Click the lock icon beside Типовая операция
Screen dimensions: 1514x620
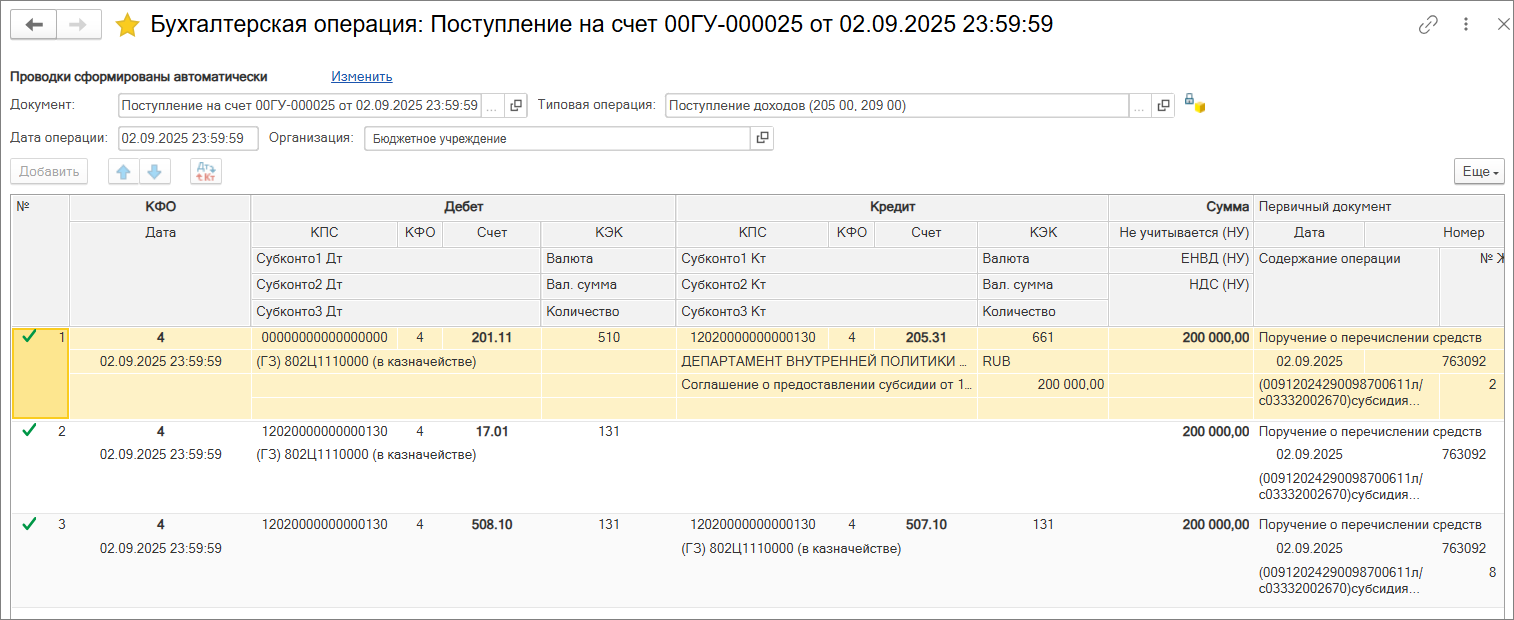click(1194, 103)
